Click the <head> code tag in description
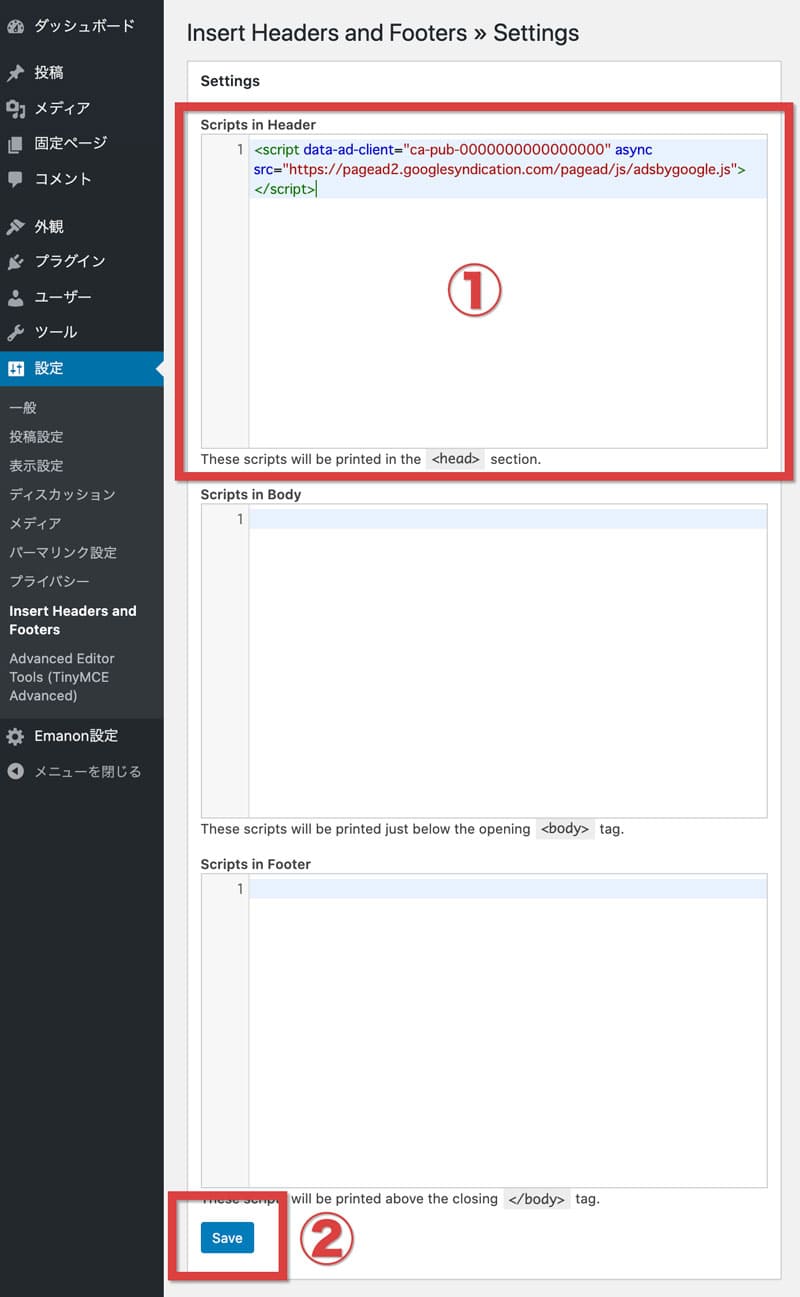 tap(456, 459)
